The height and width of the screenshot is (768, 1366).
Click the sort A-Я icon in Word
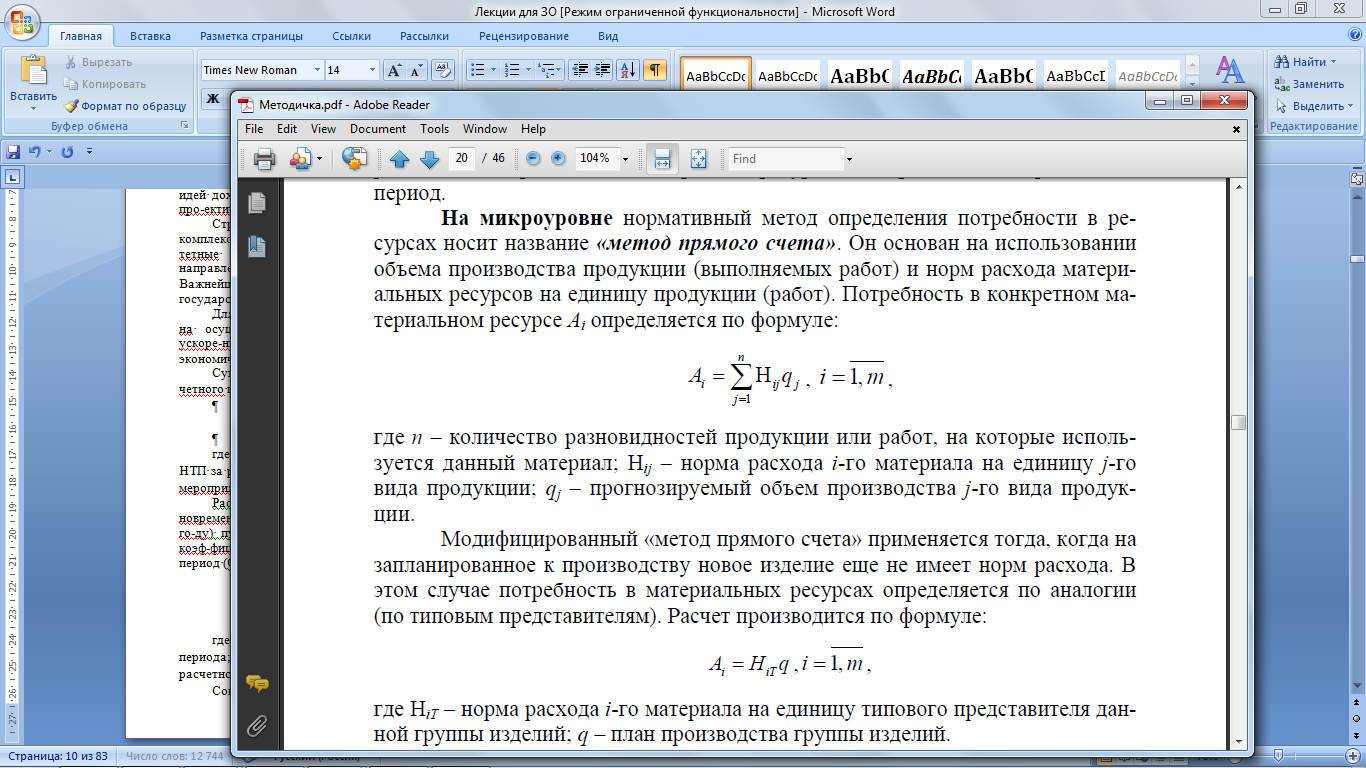tap(628, 70)
